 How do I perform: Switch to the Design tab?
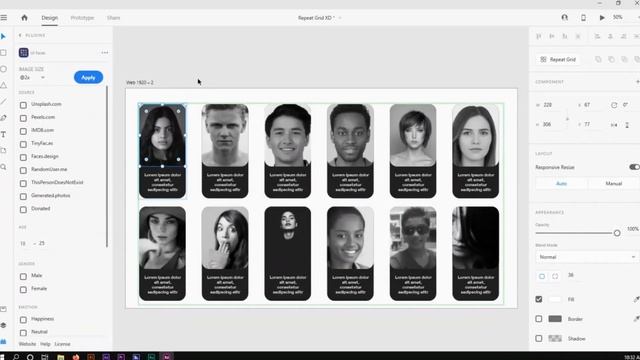(50, 18)
